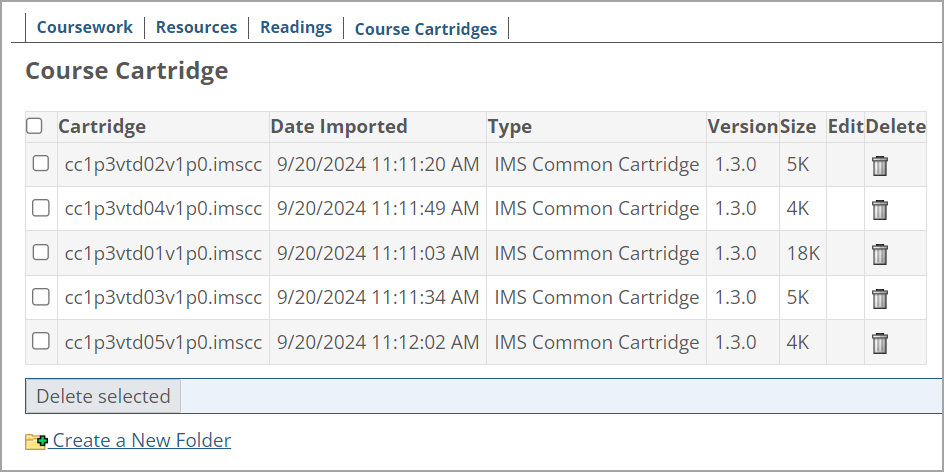Click the new folder icon with plus
944x472 pixels.
click(36, 441)
